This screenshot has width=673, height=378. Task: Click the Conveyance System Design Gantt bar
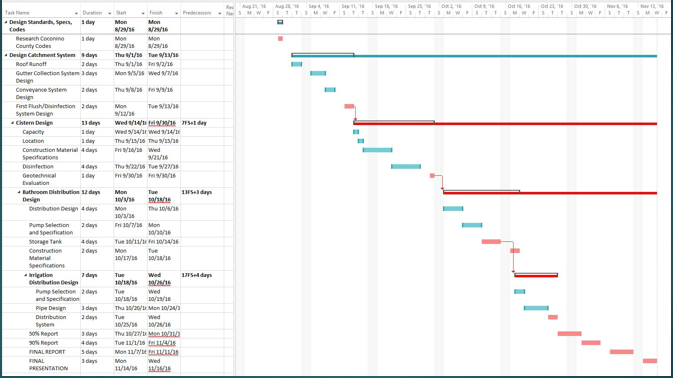coord(330,90)
